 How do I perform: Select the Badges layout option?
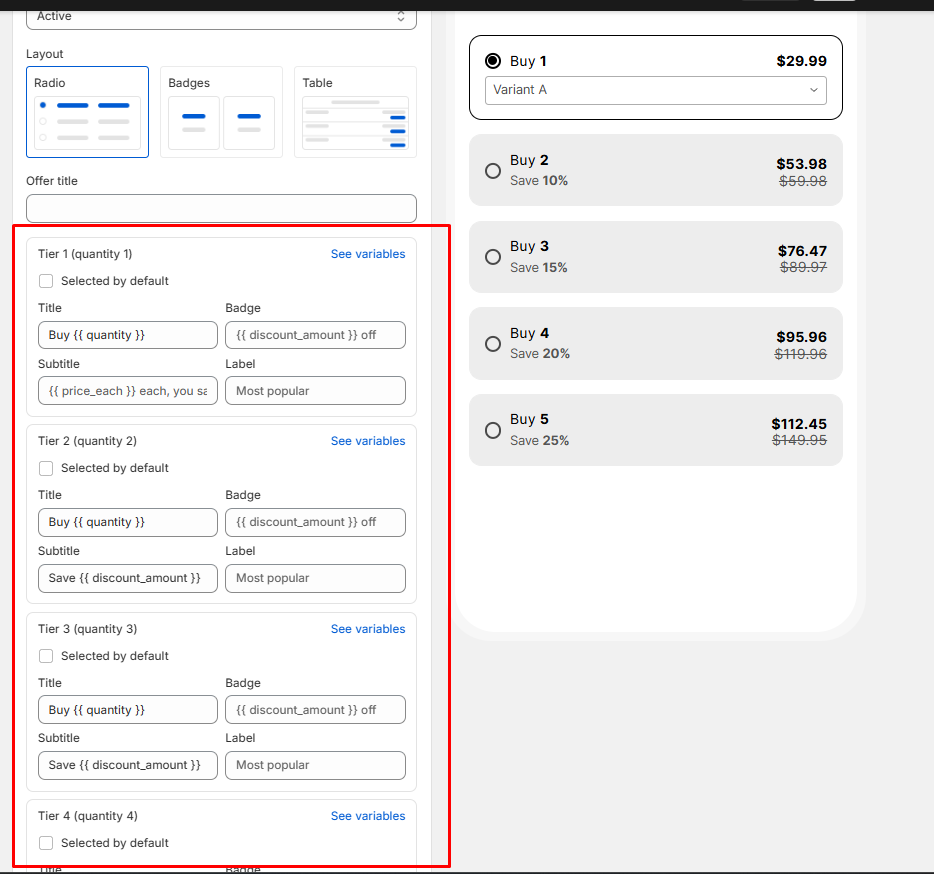[221, 112]
